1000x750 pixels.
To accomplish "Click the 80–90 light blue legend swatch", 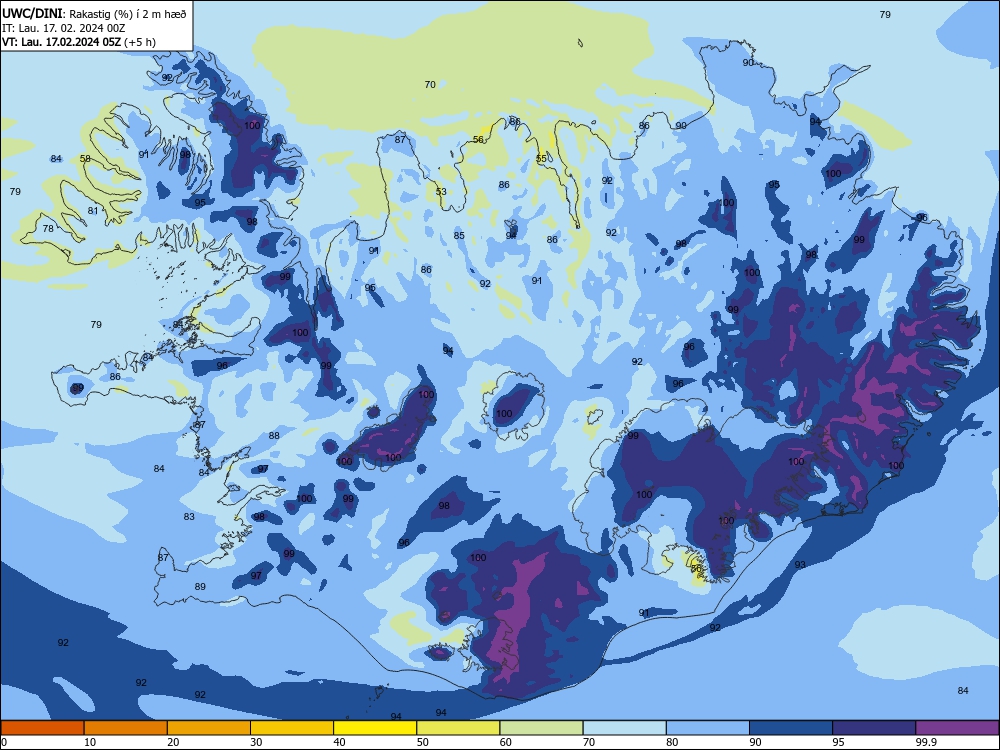I will (708, 728).
